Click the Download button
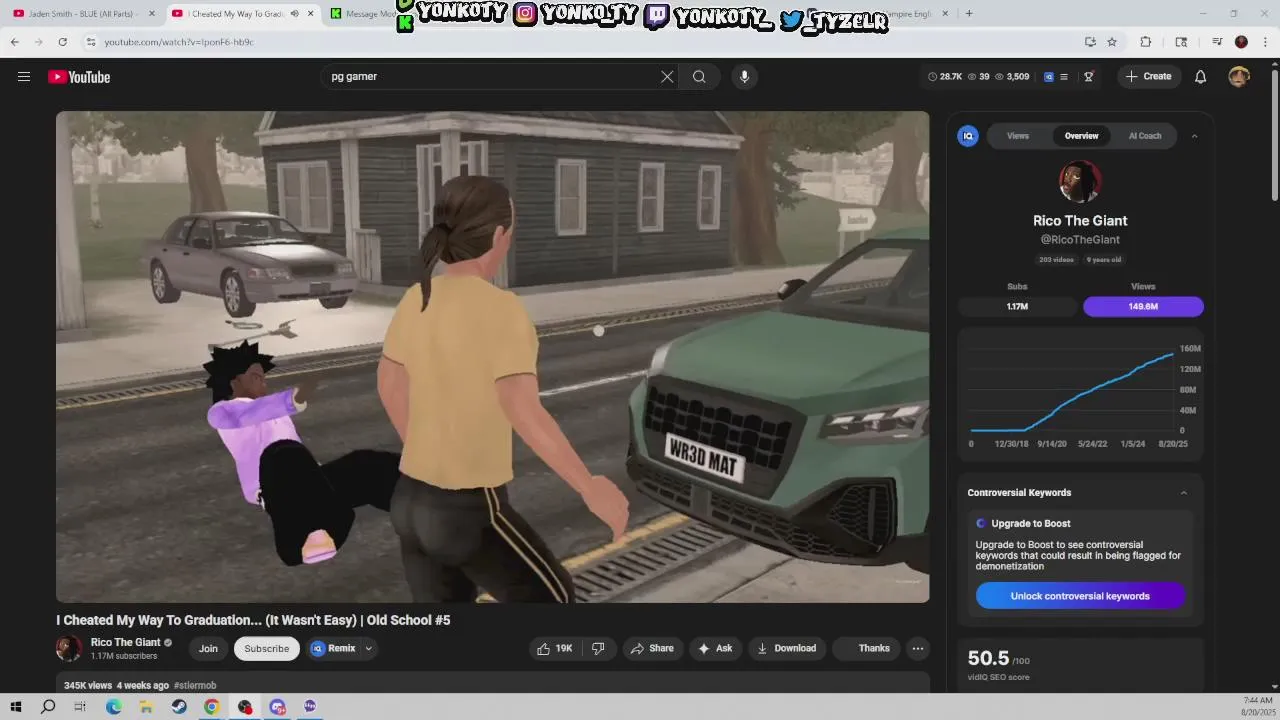Screen dimensions: 1280x720 [787, 648]
